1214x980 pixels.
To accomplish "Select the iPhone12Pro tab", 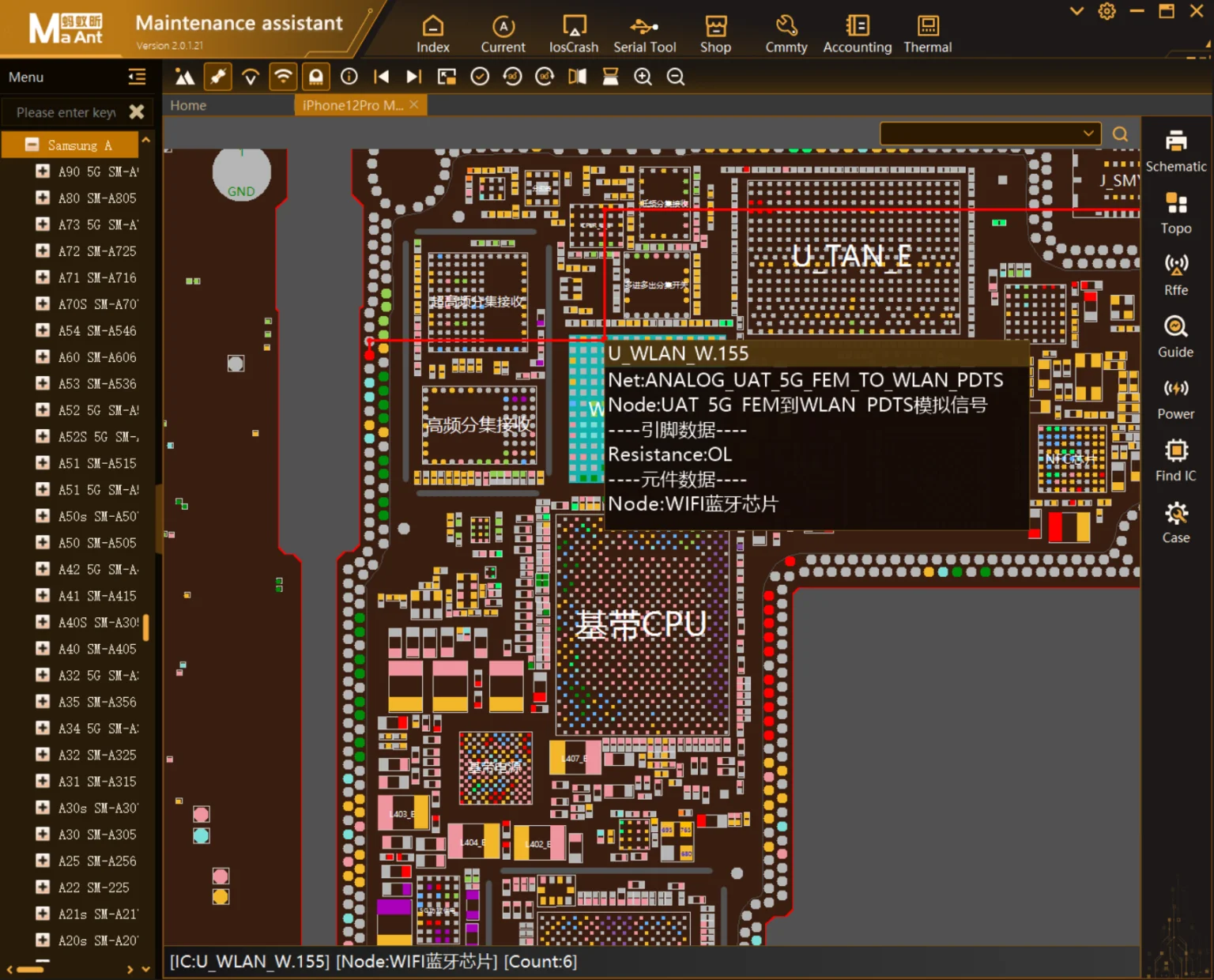I will [x=353, y=105].
